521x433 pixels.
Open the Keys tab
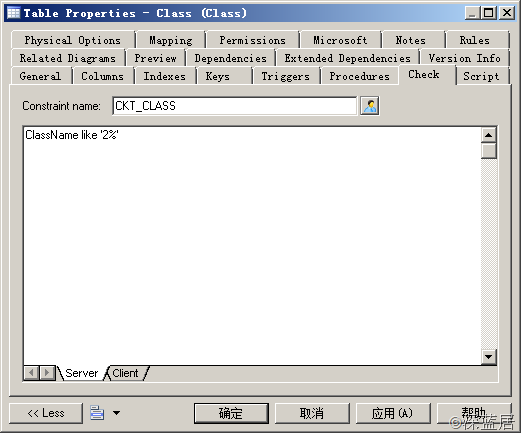pos(218,76)
